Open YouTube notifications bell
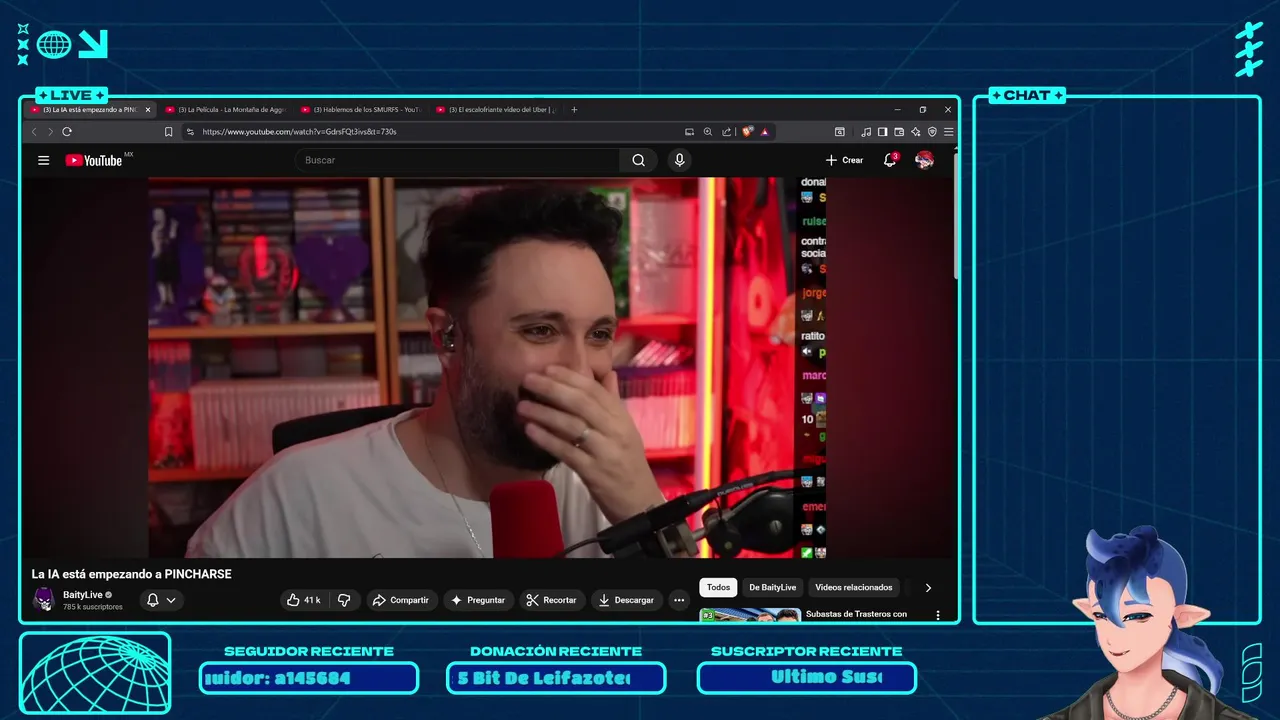The image size is (1280, 720). tap(890, 160)
